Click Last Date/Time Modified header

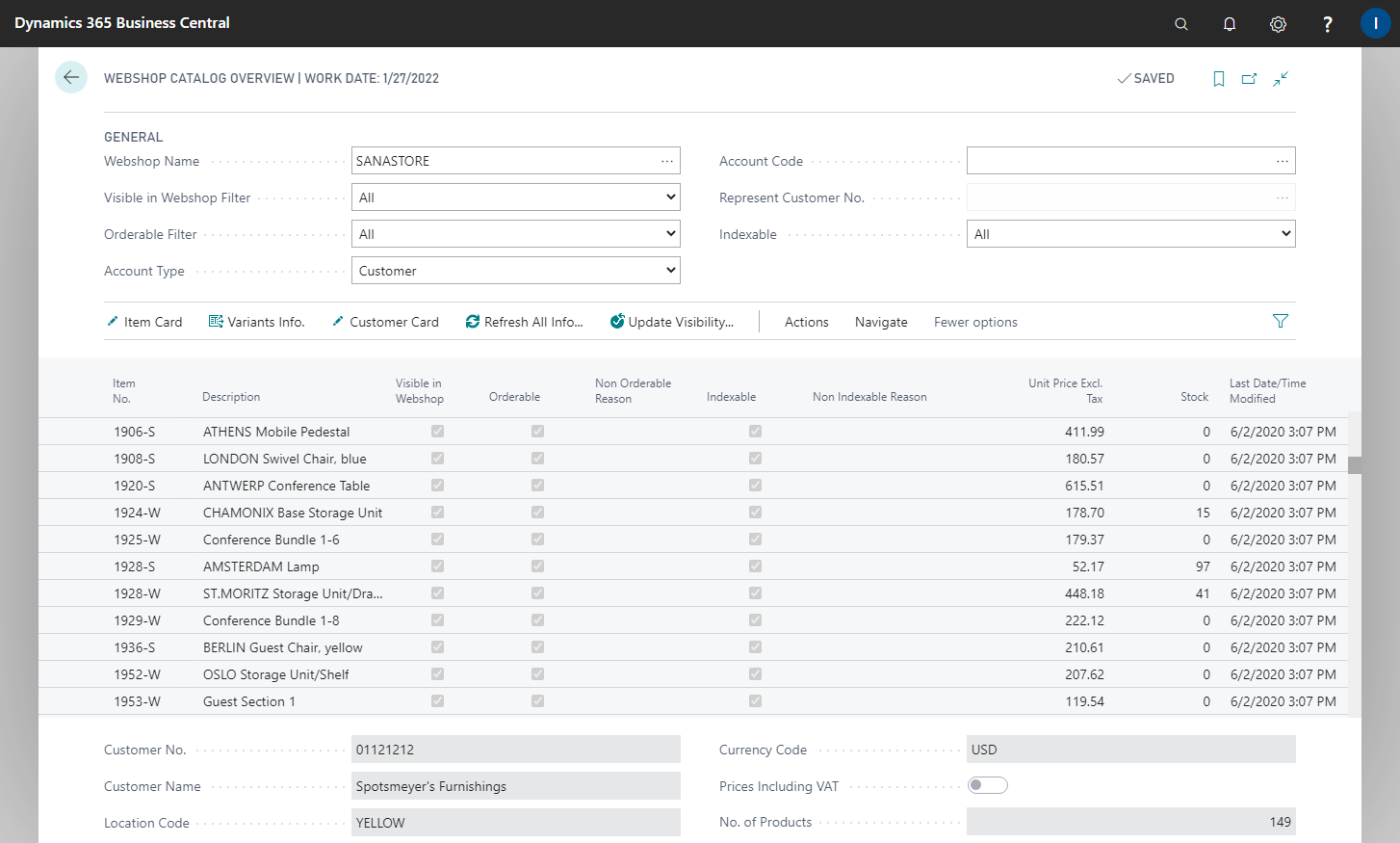[1267, 391]
